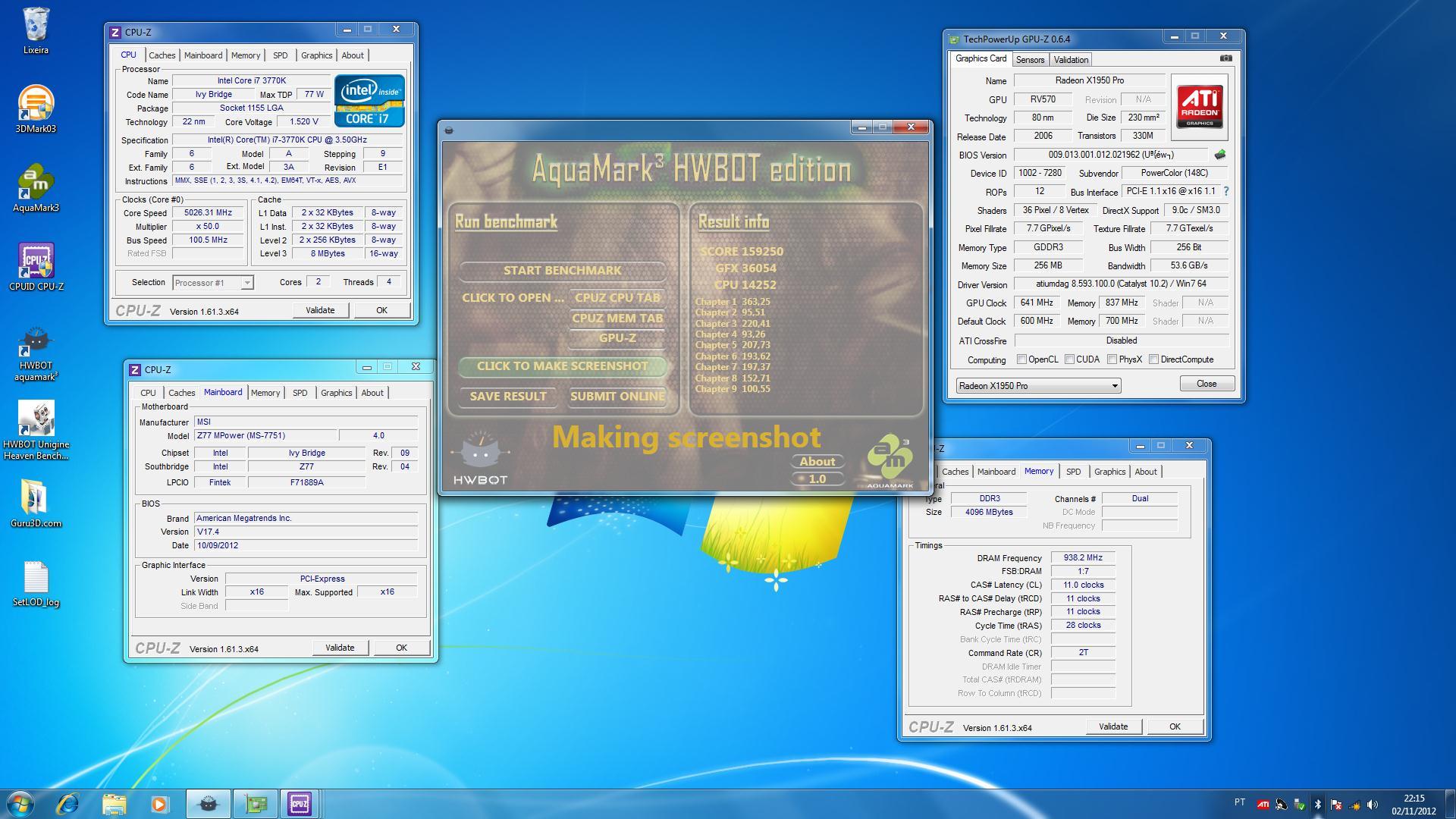Select the AquaMark3 desktop shortcut
Viewport: 1456px width, 819px height.
pyautogui.click(x=36, y=188)
